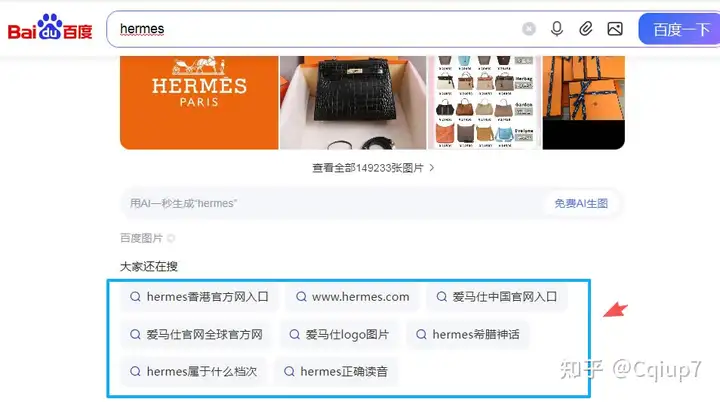The image size is (720, 402).
Task: Start voice search with microphone icon
Action: click(x=557, y=29)
